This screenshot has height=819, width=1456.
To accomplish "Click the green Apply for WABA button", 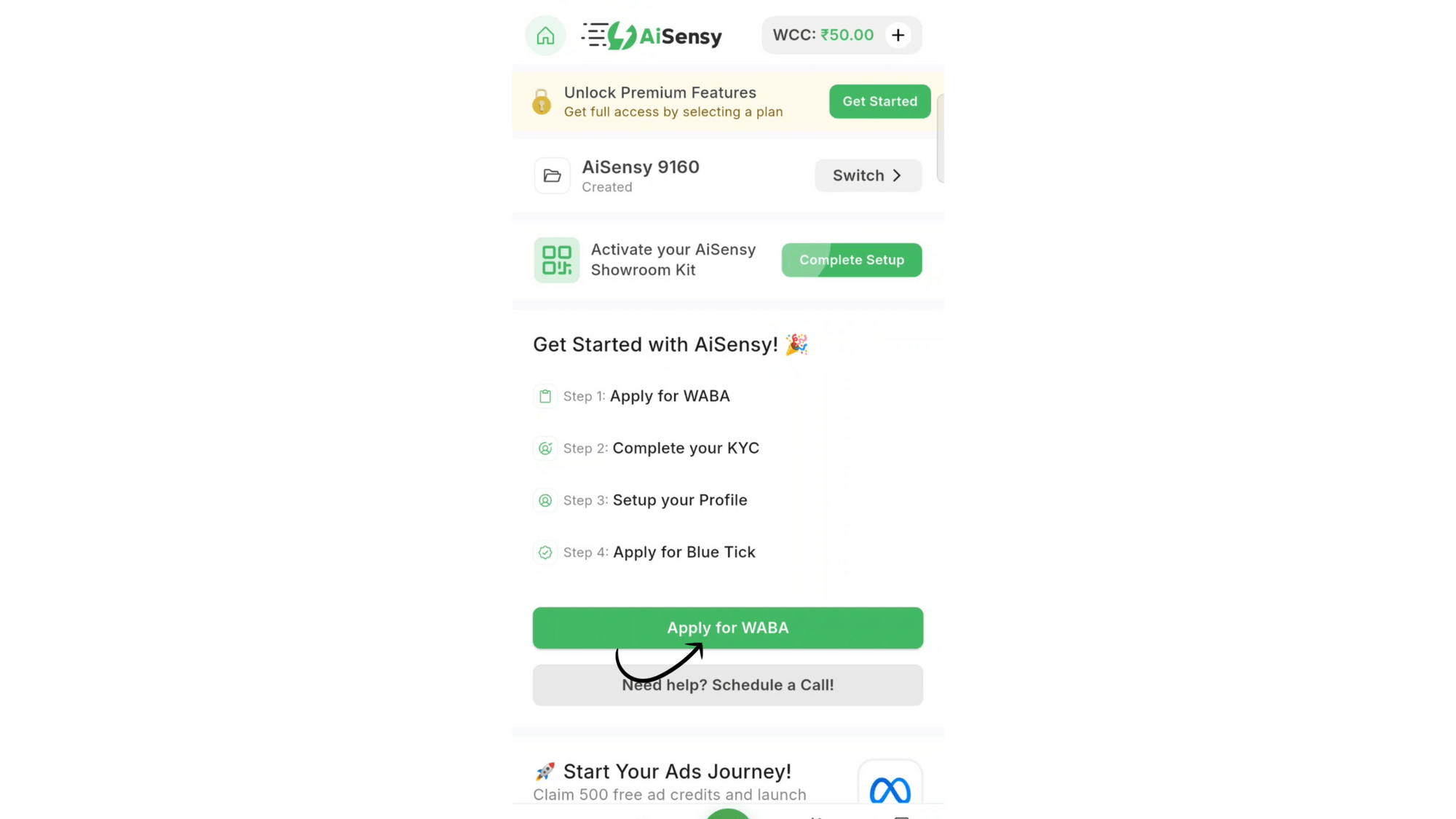I will tap(727, 628).
